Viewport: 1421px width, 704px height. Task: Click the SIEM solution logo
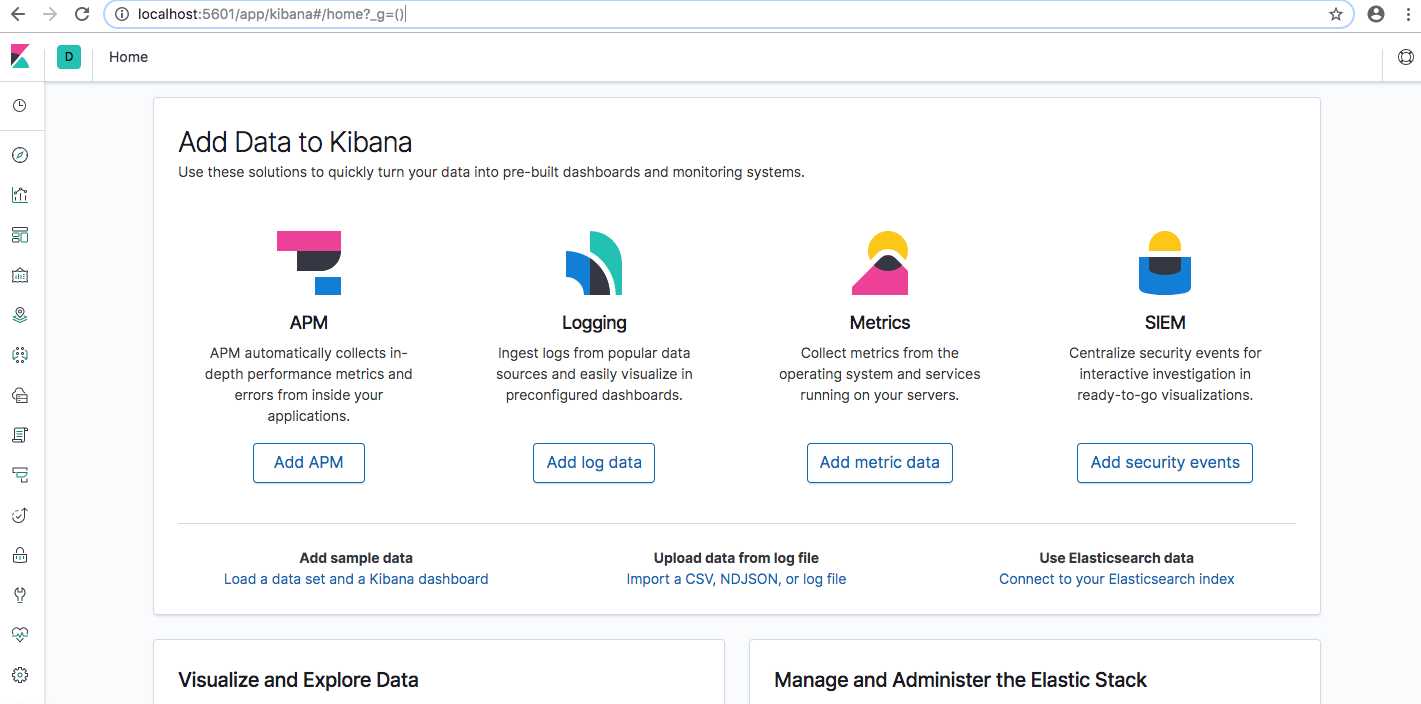coord(1165,263)
